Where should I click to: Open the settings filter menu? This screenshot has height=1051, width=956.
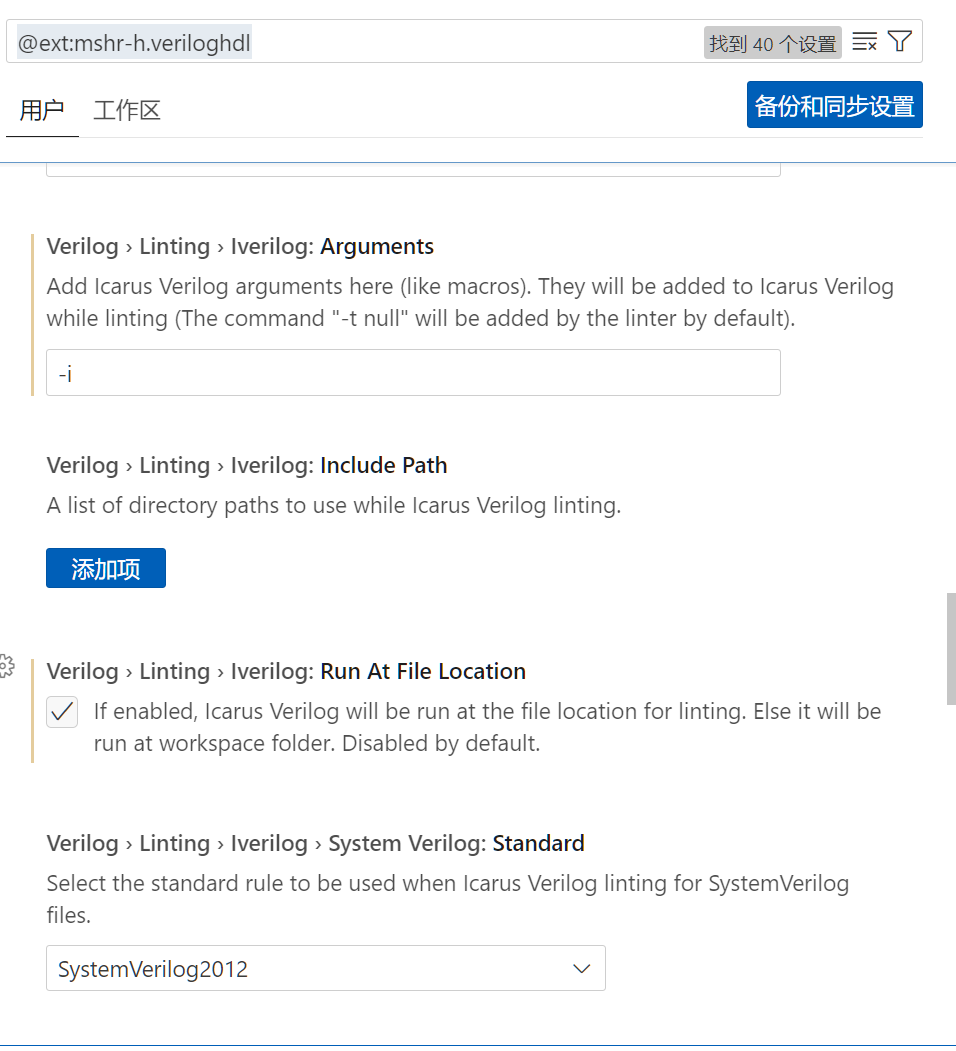click(x=900, y=42)
